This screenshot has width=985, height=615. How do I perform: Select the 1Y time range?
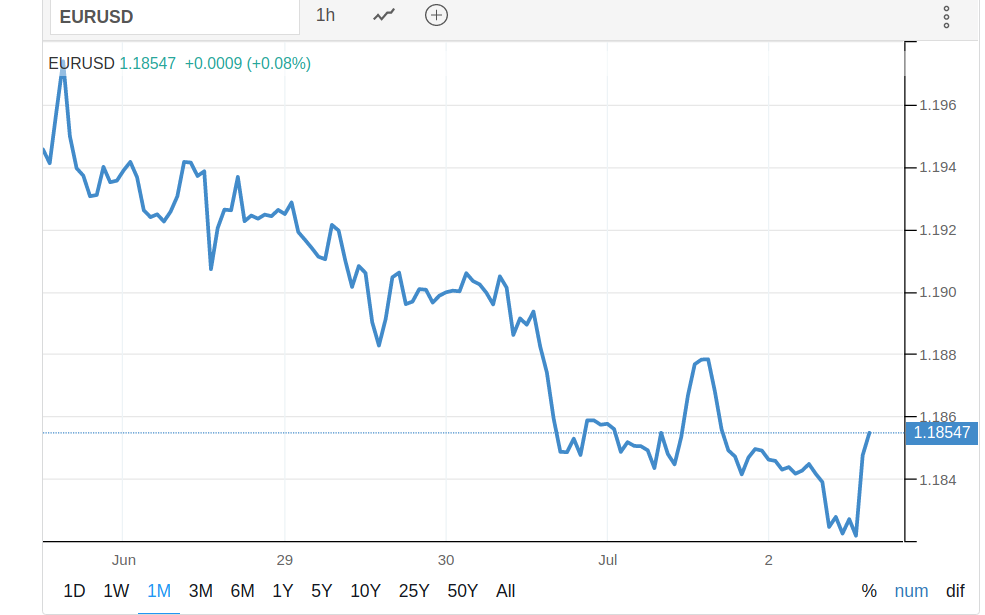coord(283,591)
